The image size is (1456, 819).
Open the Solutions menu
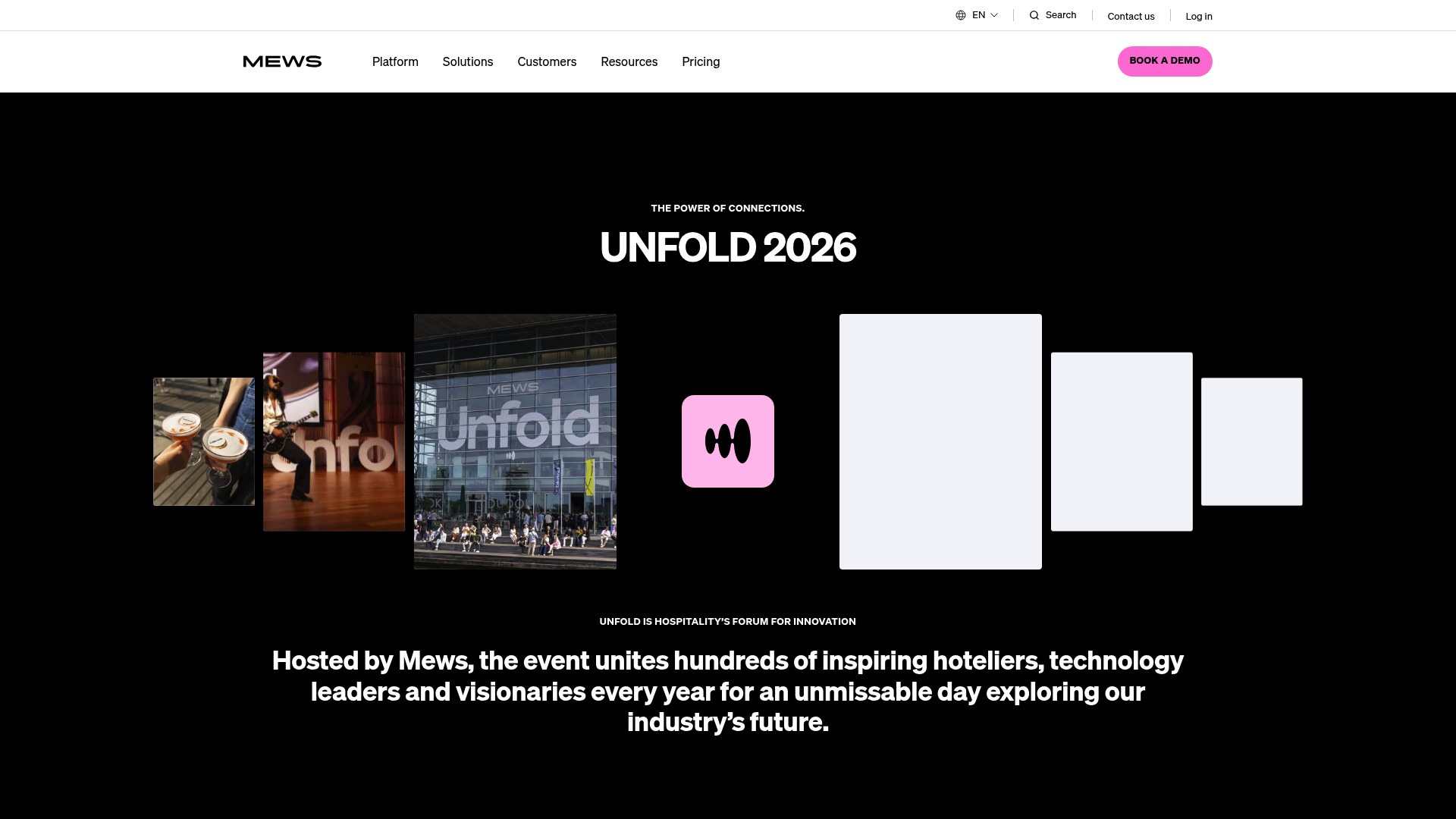[468, 61]
